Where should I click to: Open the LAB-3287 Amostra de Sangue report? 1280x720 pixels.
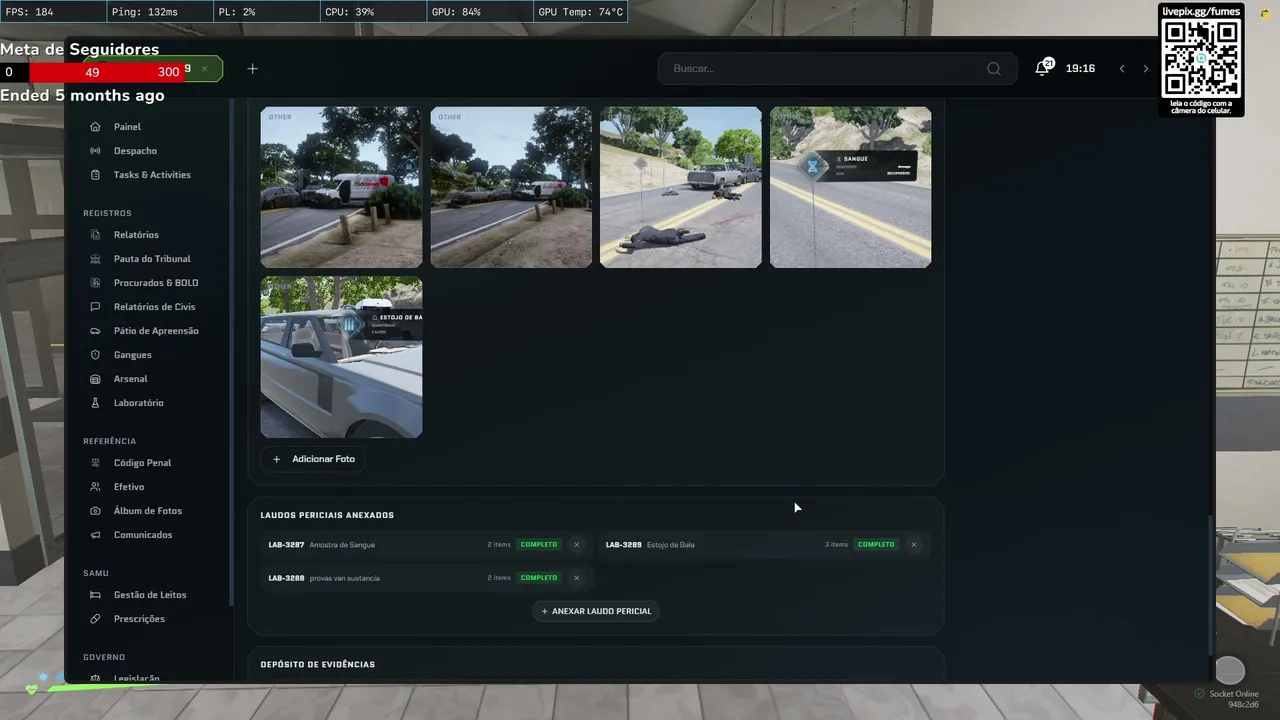[427, 545]
